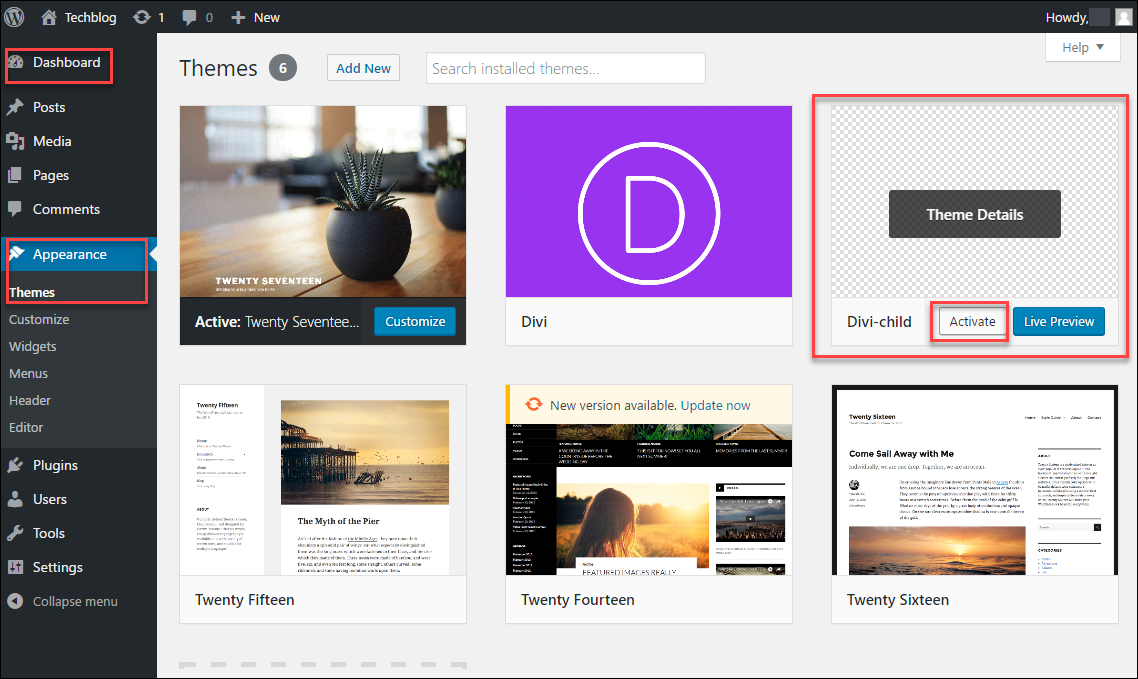The image size is (1138, 679).
Task: Click the Media library icon
Action: [15, 141]
